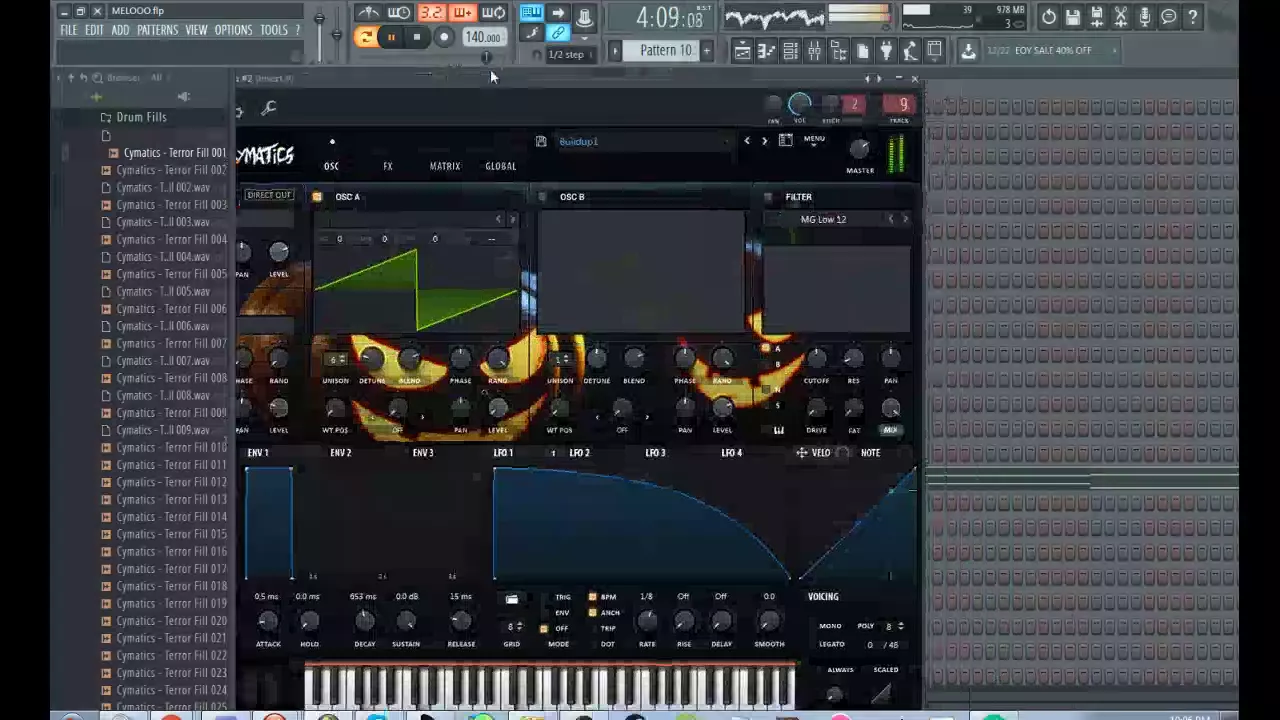Open the VIEW menu
The image size is (1280, 720).
pos(196,31)
